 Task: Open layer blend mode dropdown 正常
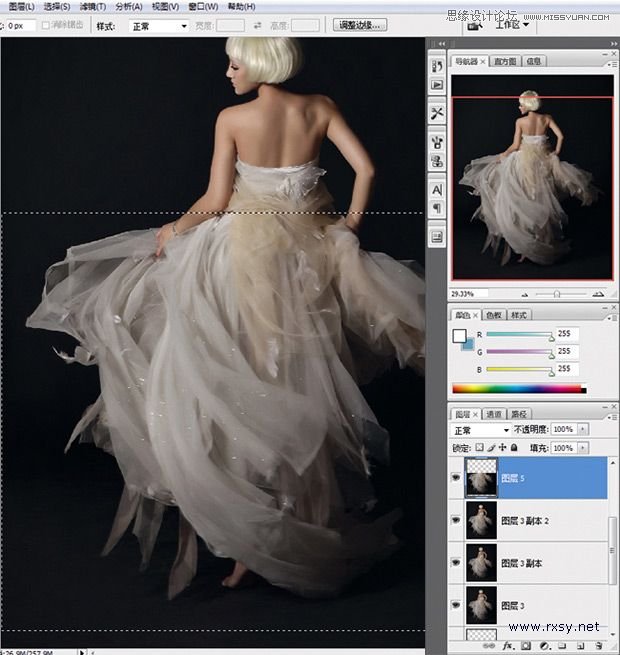tap(481, 430)
